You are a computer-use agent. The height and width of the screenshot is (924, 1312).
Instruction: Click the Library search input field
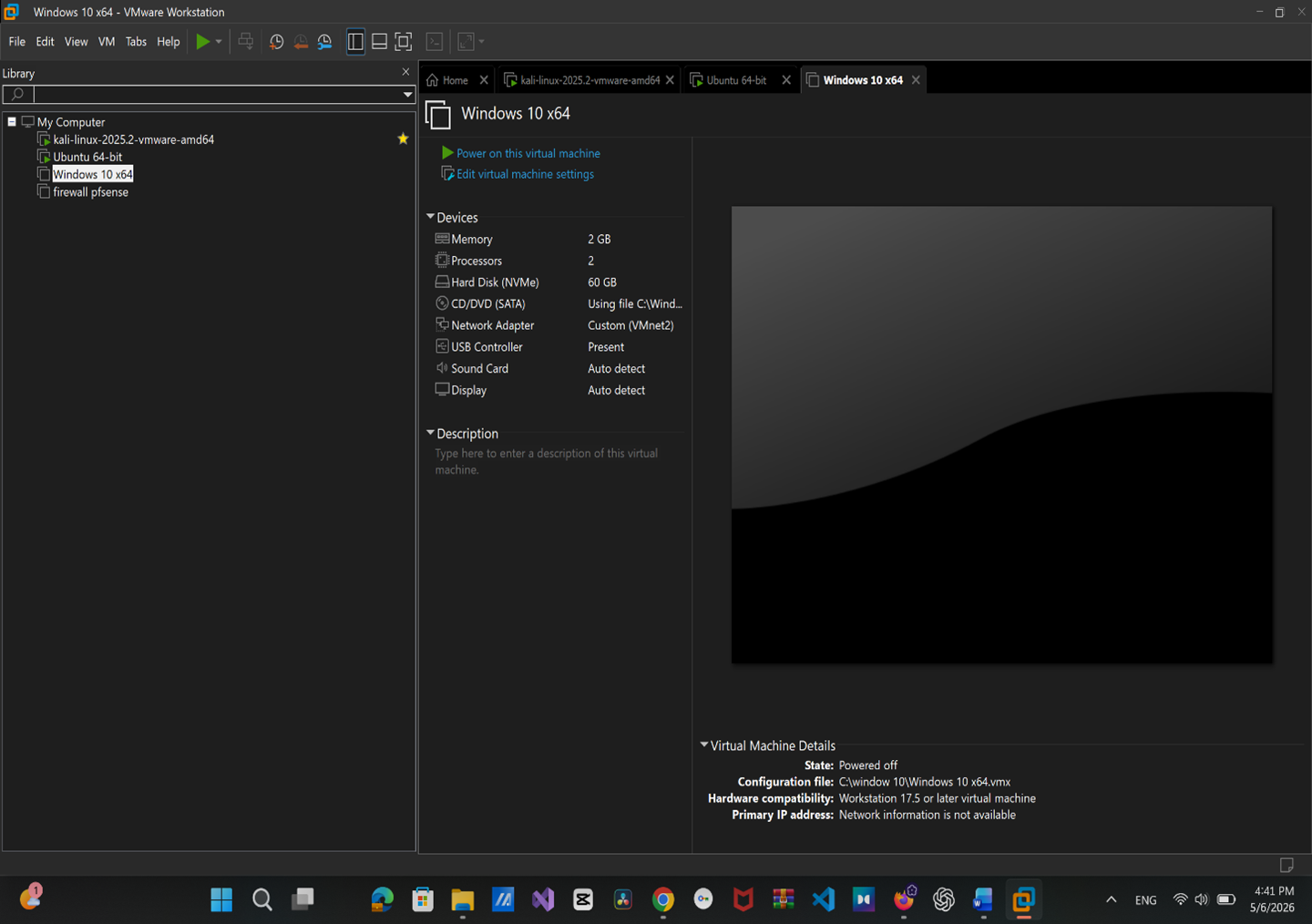tap(217, 94)
